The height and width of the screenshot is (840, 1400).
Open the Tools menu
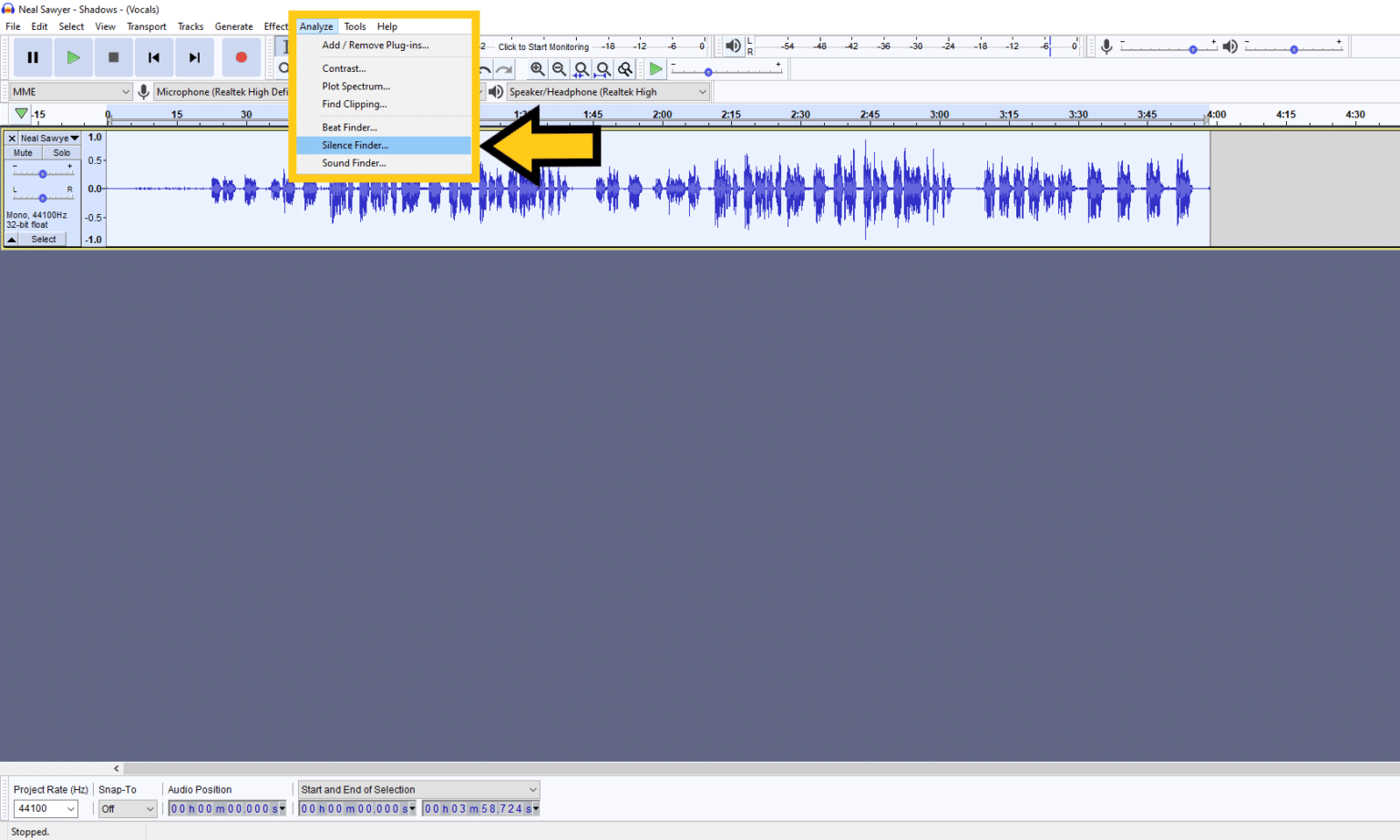point(355,26)
